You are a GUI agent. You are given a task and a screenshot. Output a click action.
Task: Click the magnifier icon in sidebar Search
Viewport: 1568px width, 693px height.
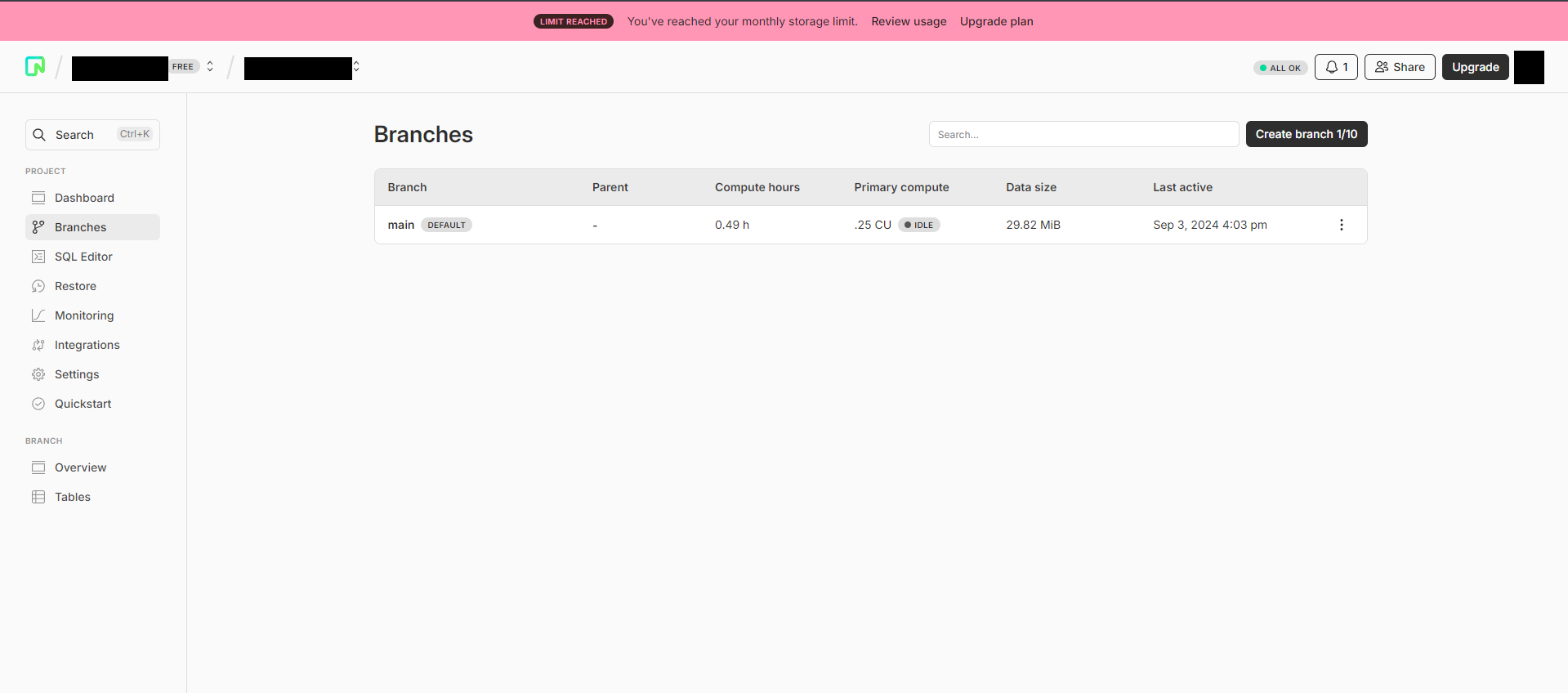point(39,135)
